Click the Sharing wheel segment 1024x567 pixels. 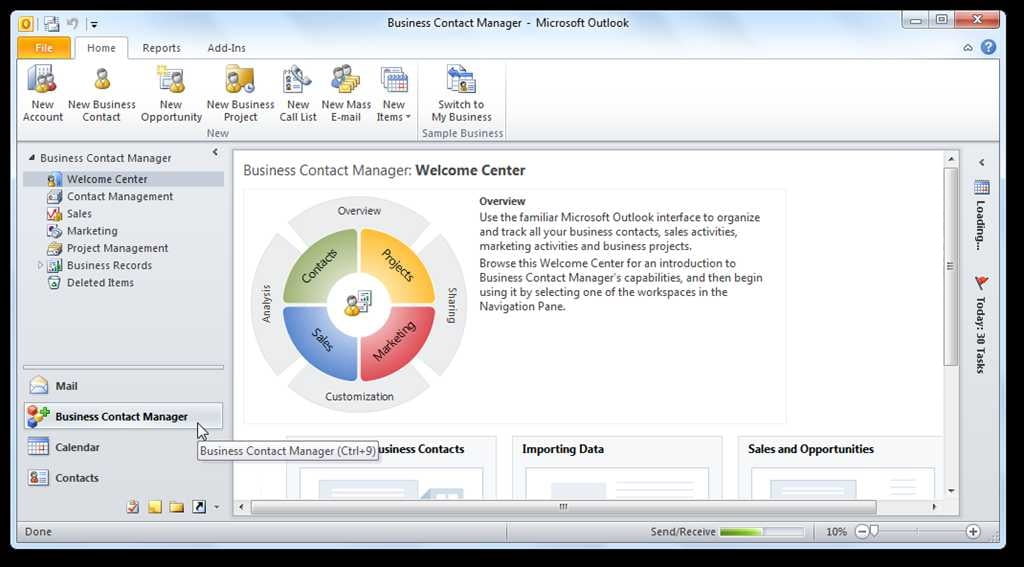pos(452,305)
